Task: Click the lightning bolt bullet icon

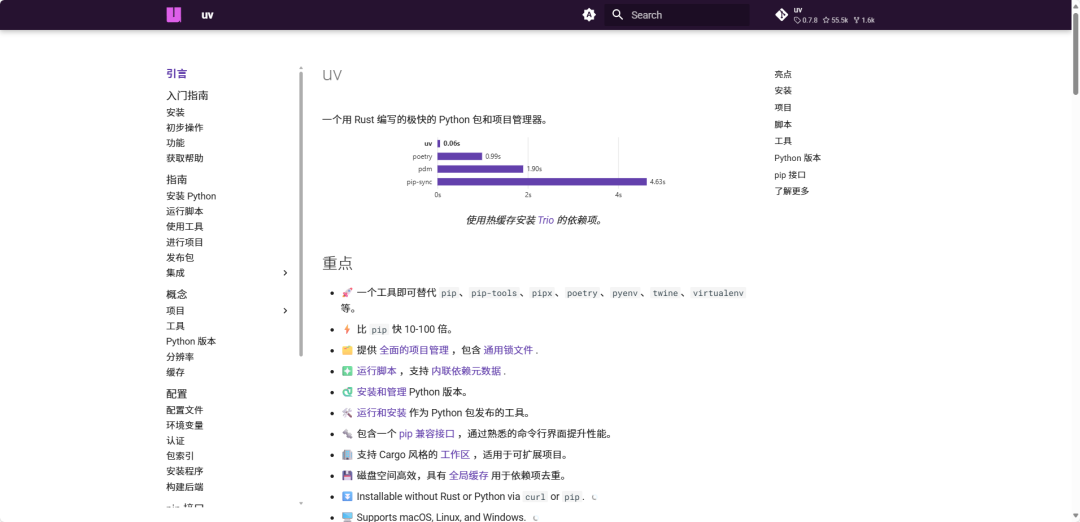Action: [x=347, y=329]
